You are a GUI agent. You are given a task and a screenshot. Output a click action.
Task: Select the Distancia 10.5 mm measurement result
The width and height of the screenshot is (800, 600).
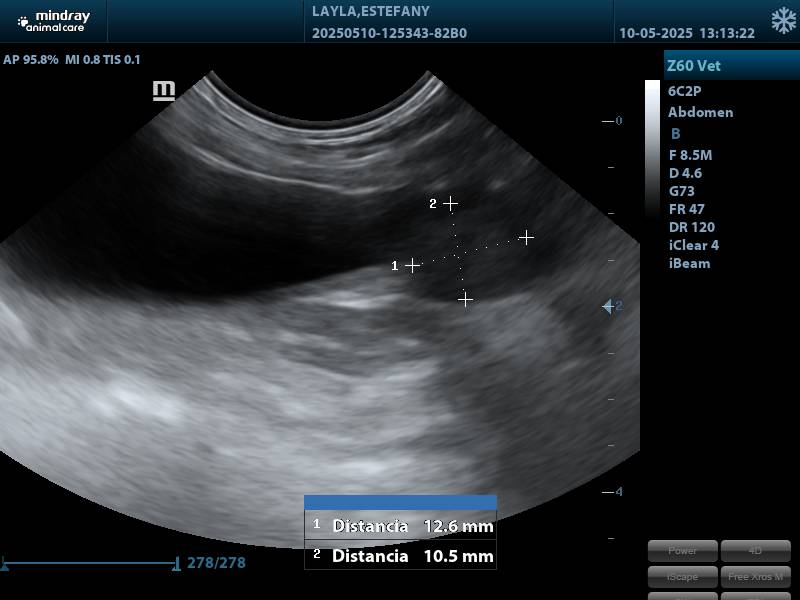click(x=400, y=556)
